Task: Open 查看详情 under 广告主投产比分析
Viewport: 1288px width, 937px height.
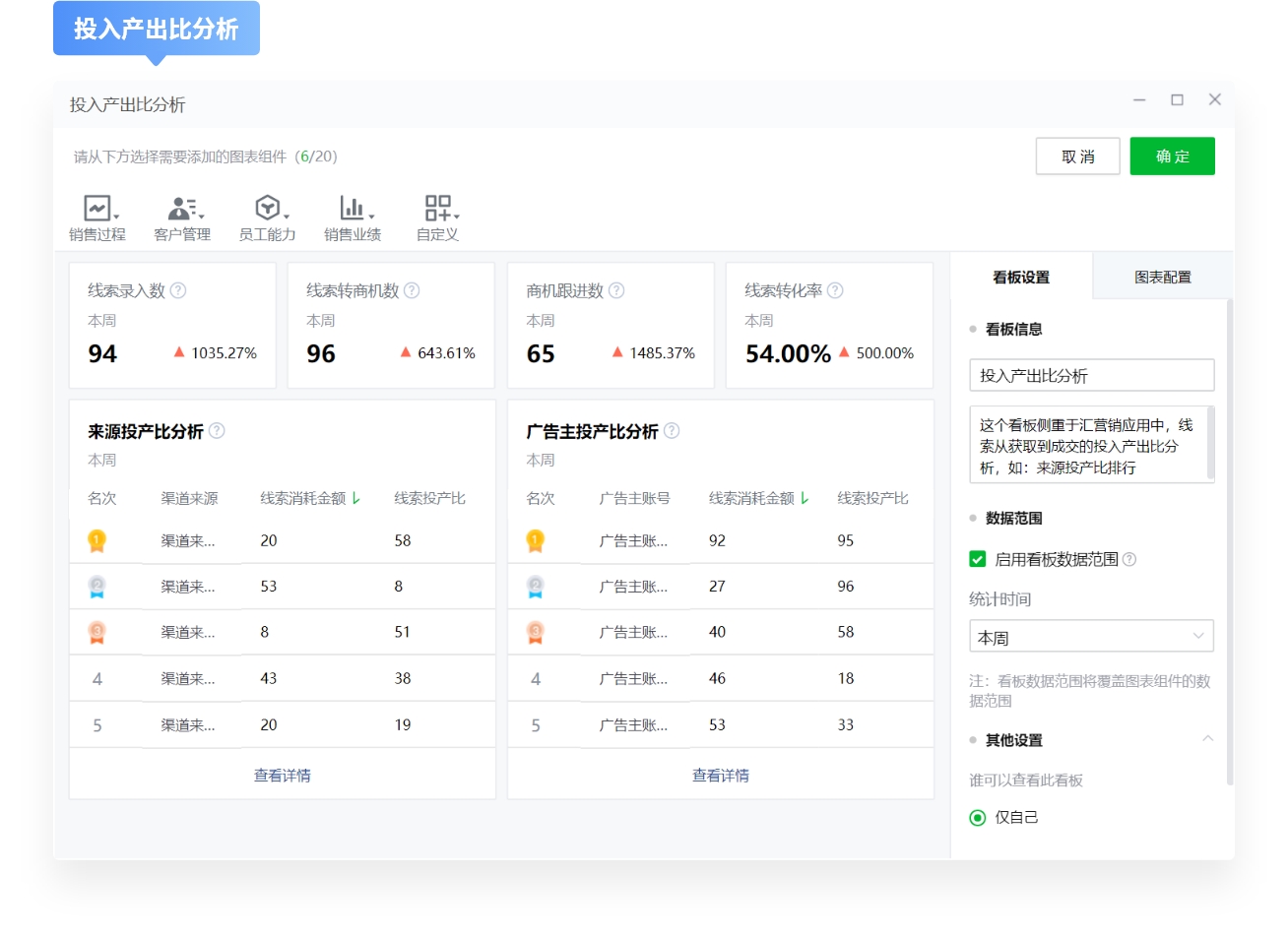Action: 720,775
